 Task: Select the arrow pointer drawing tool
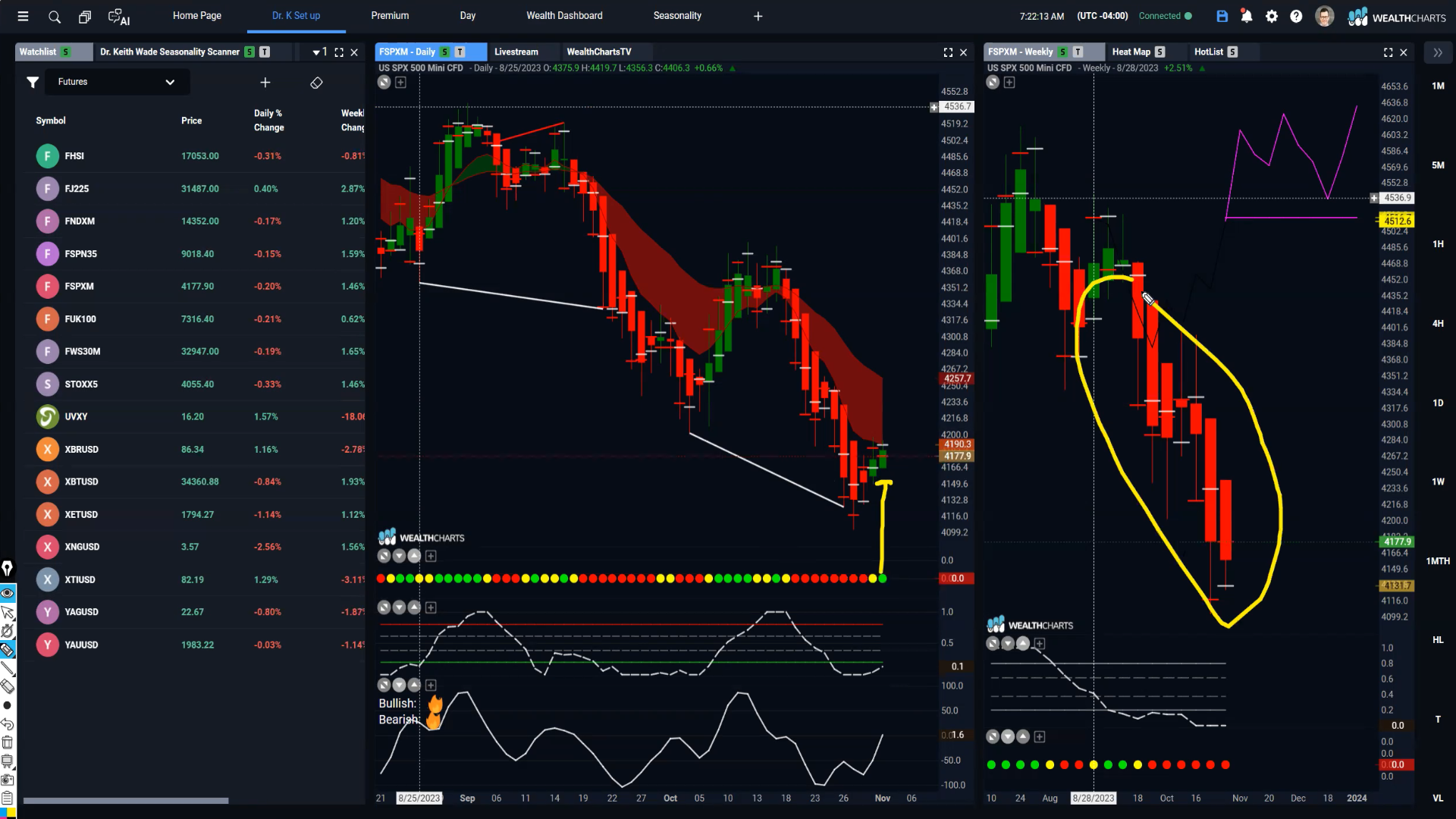(8, 612)
